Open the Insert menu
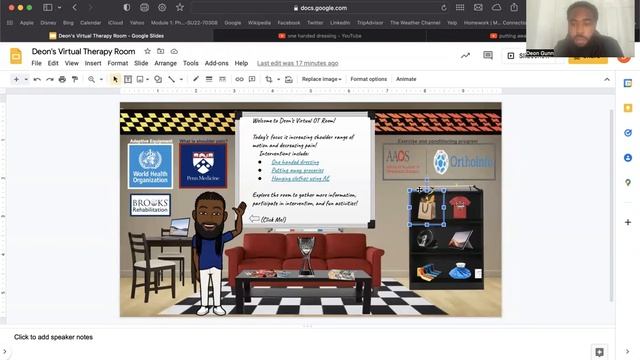640x360 pixels. coord(93,63)
